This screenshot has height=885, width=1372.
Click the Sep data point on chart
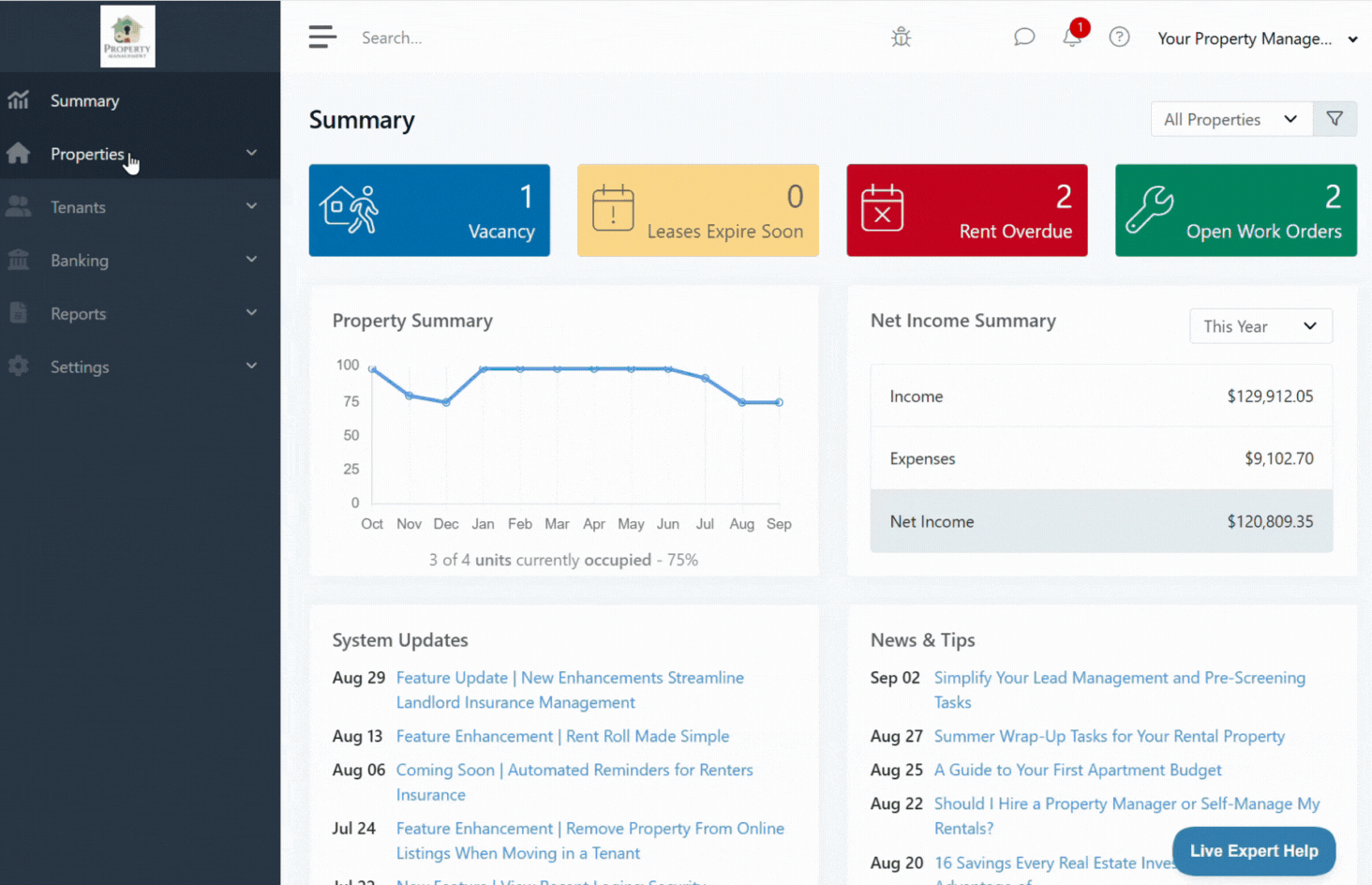tap(779, 402)
